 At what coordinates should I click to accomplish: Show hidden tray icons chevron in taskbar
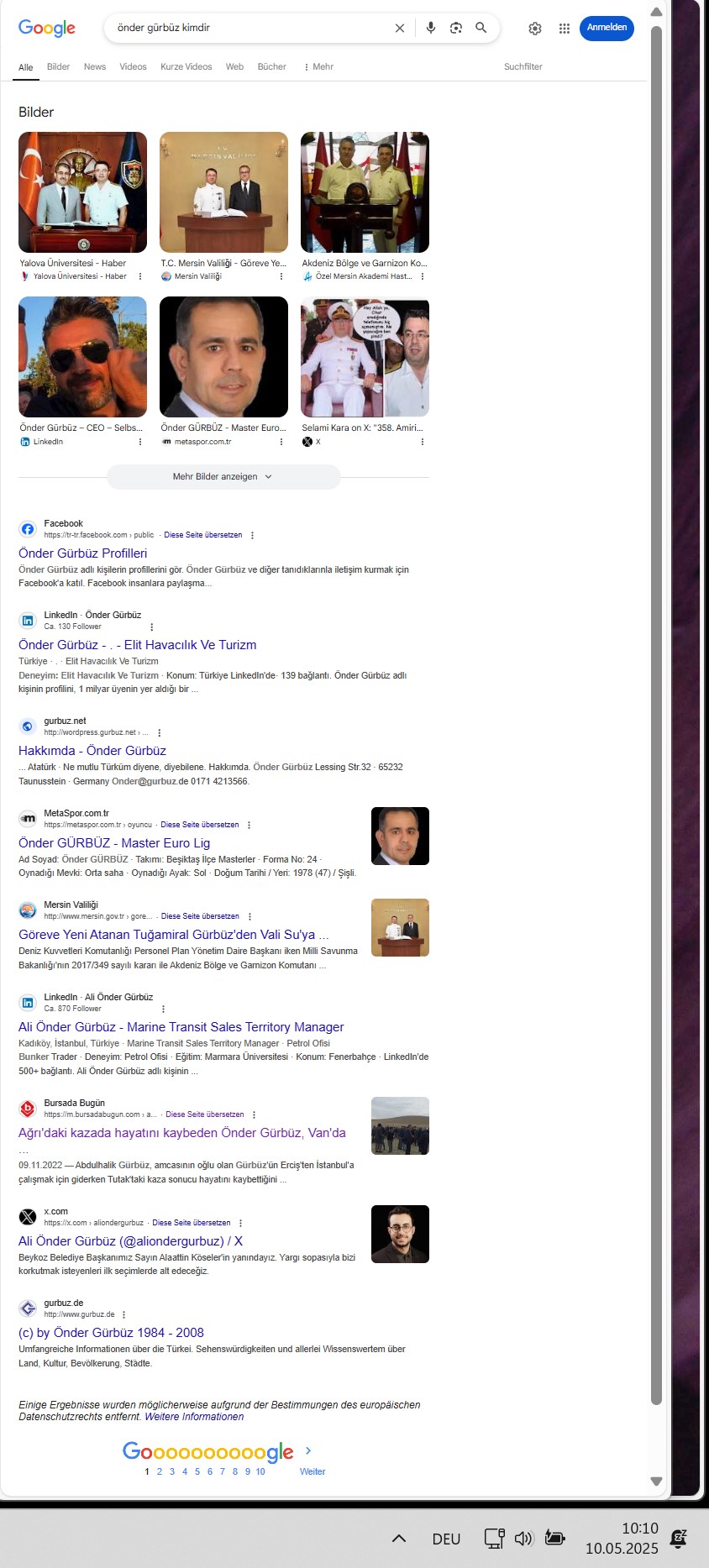tap(399, 1539)
